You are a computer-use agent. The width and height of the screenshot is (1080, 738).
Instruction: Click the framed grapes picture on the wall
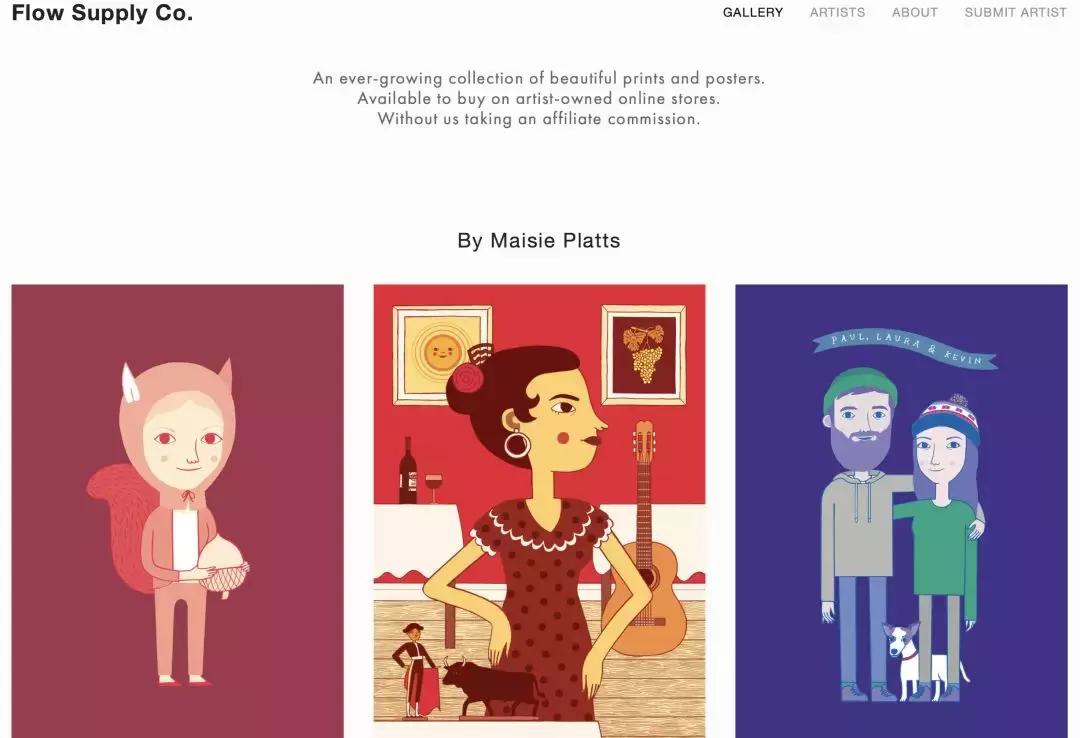643,353
